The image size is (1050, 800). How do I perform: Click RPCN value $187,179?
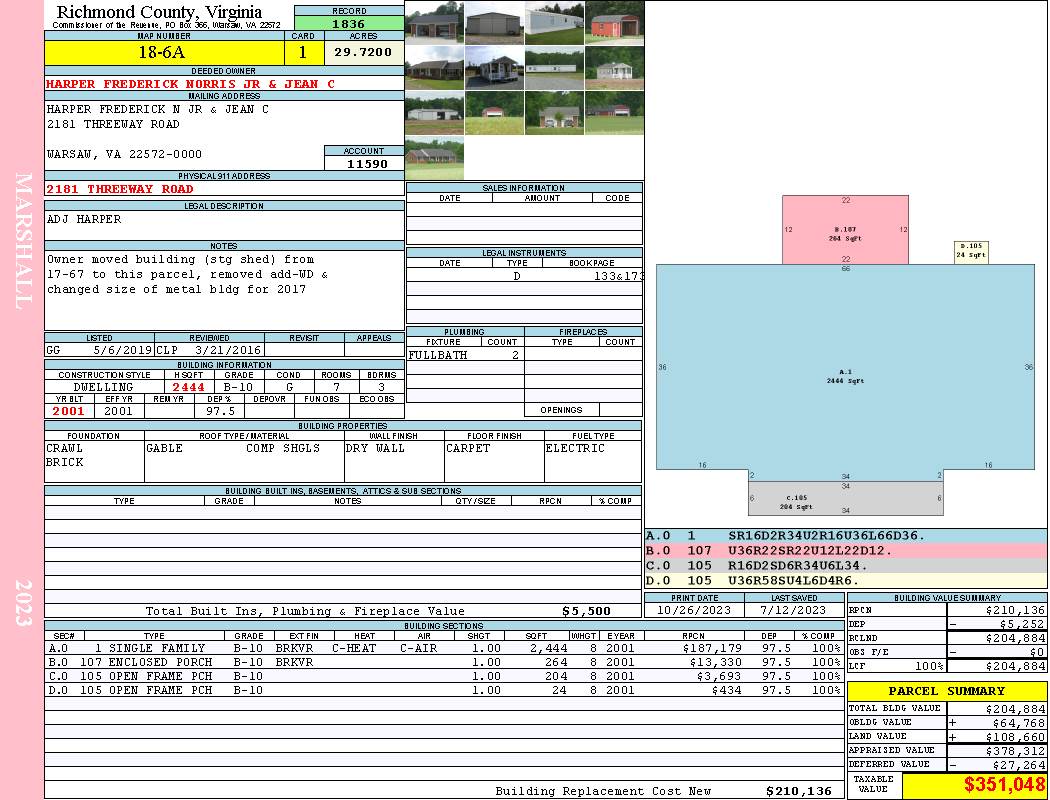tap(712, 648)
